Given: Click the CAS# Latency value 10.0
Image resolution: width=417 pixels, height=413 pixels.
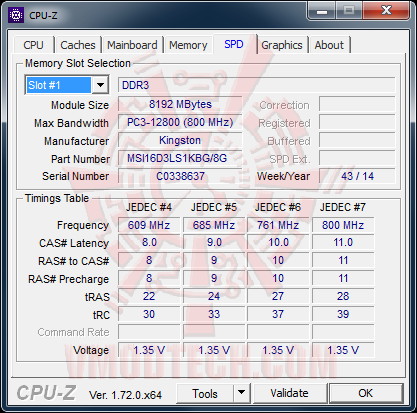Looking at the screenshot, I should click(x=278, y=243).
